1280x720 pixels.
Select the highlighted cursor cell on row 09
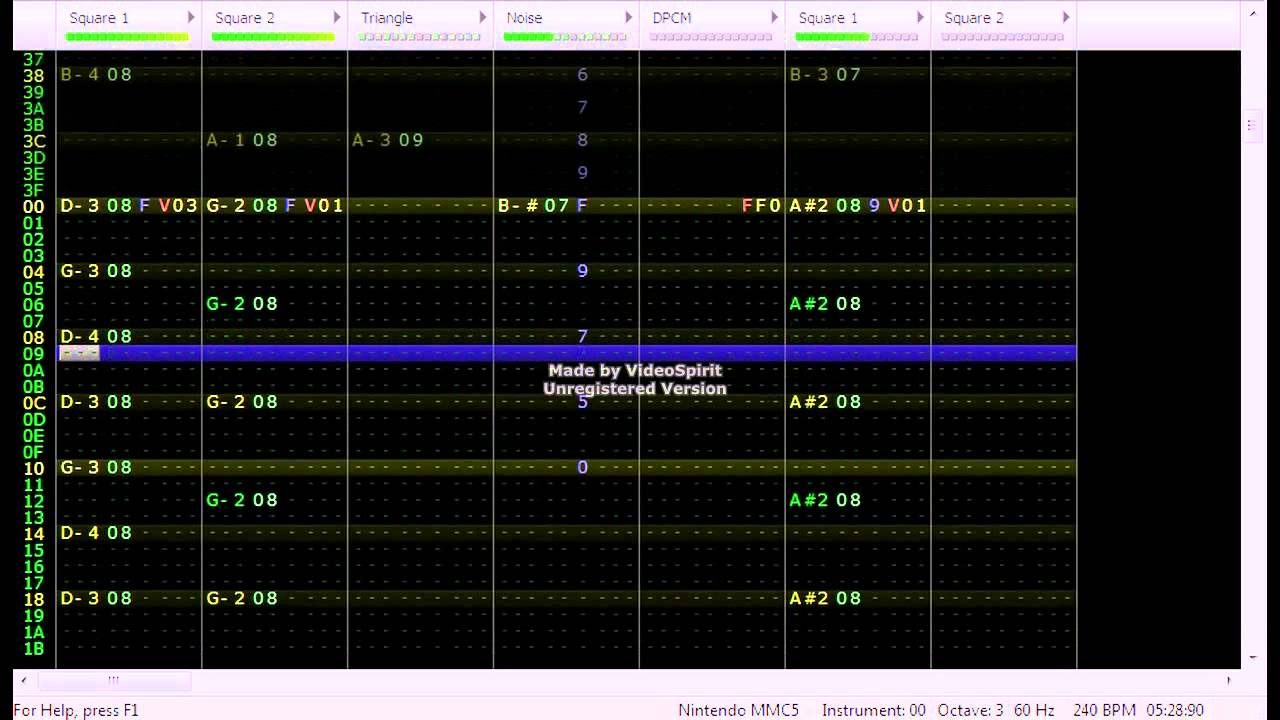(x=80, y=353)
